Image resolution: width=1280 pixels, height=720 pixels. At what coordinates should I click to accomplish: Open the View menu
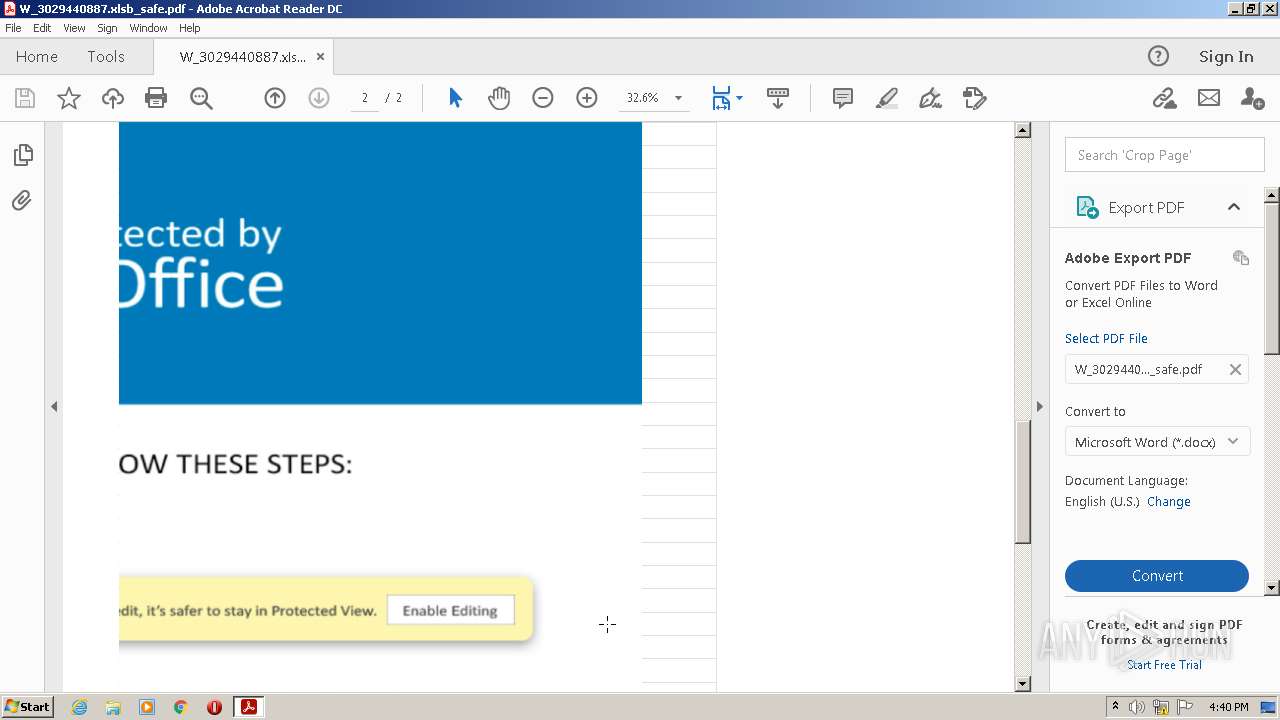pyautogui.click(x=74, y=28)
